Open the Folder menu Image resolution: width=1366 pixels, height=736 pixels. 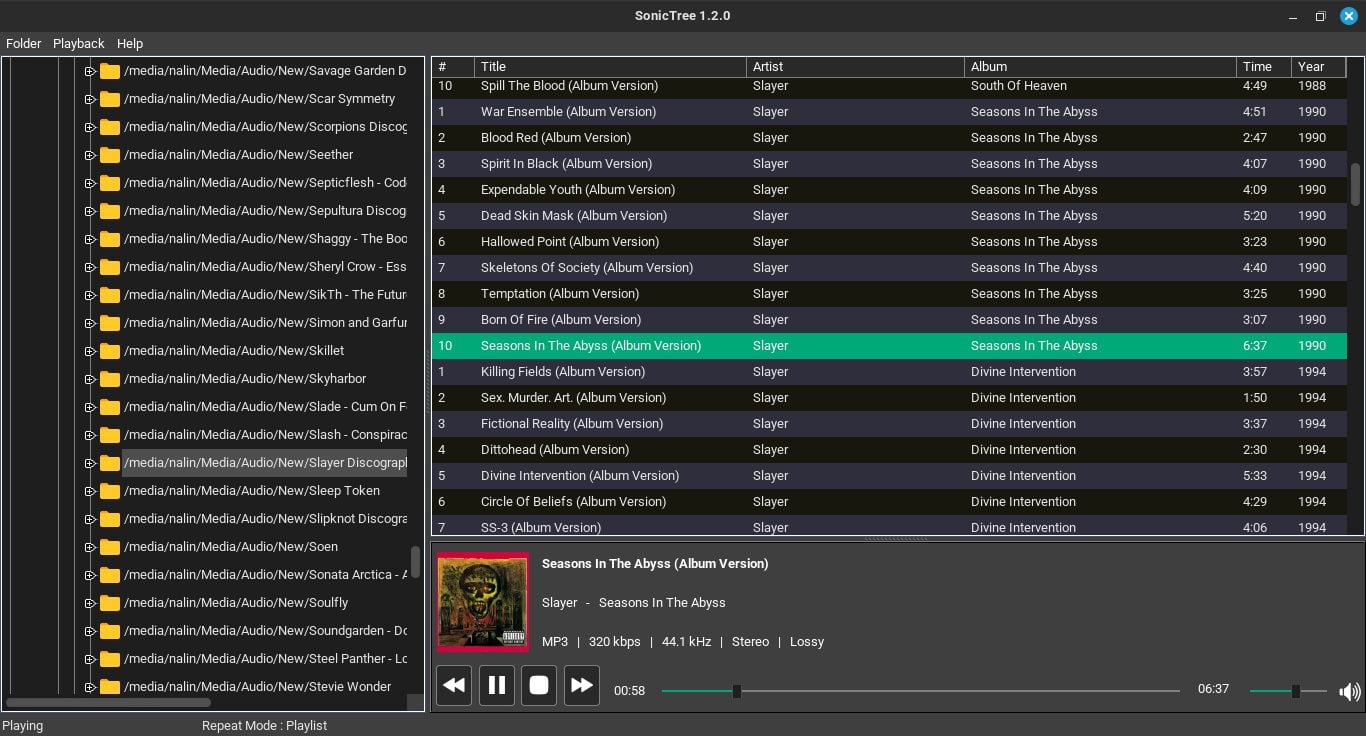(24, 43)
